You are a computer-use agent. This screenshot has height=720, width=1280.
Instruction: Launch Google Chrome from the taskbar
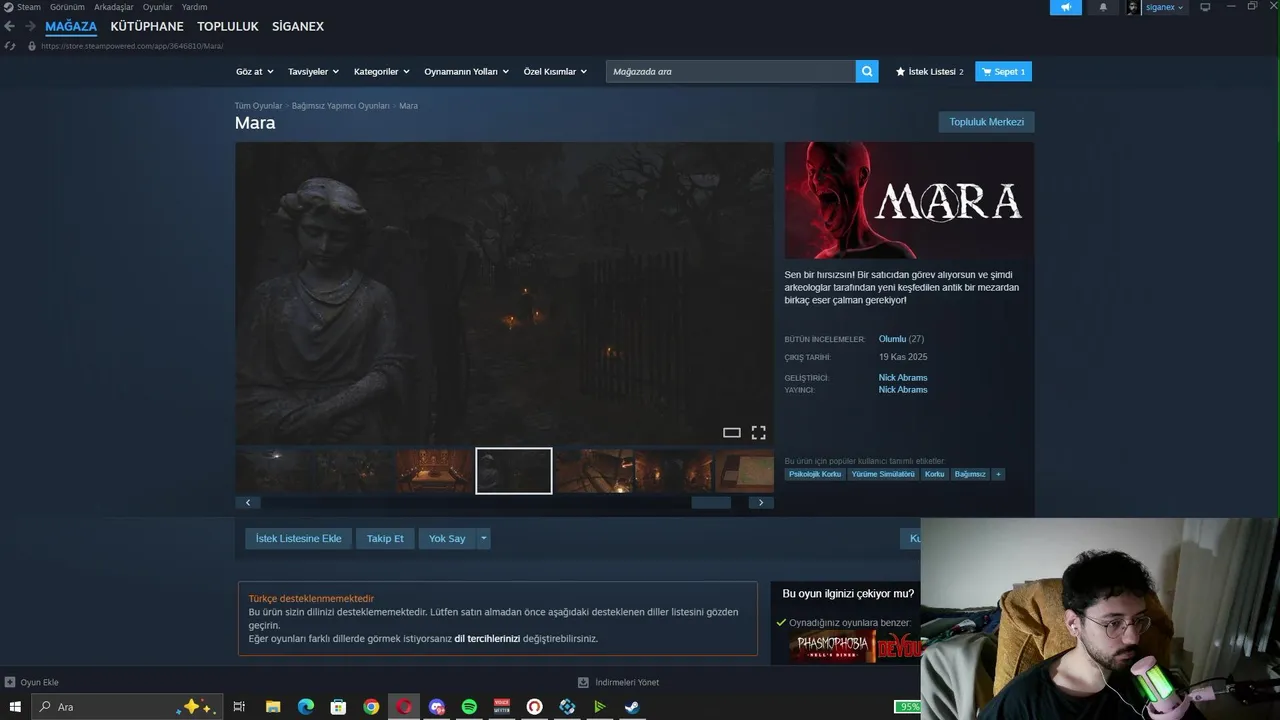click(371, 707)
